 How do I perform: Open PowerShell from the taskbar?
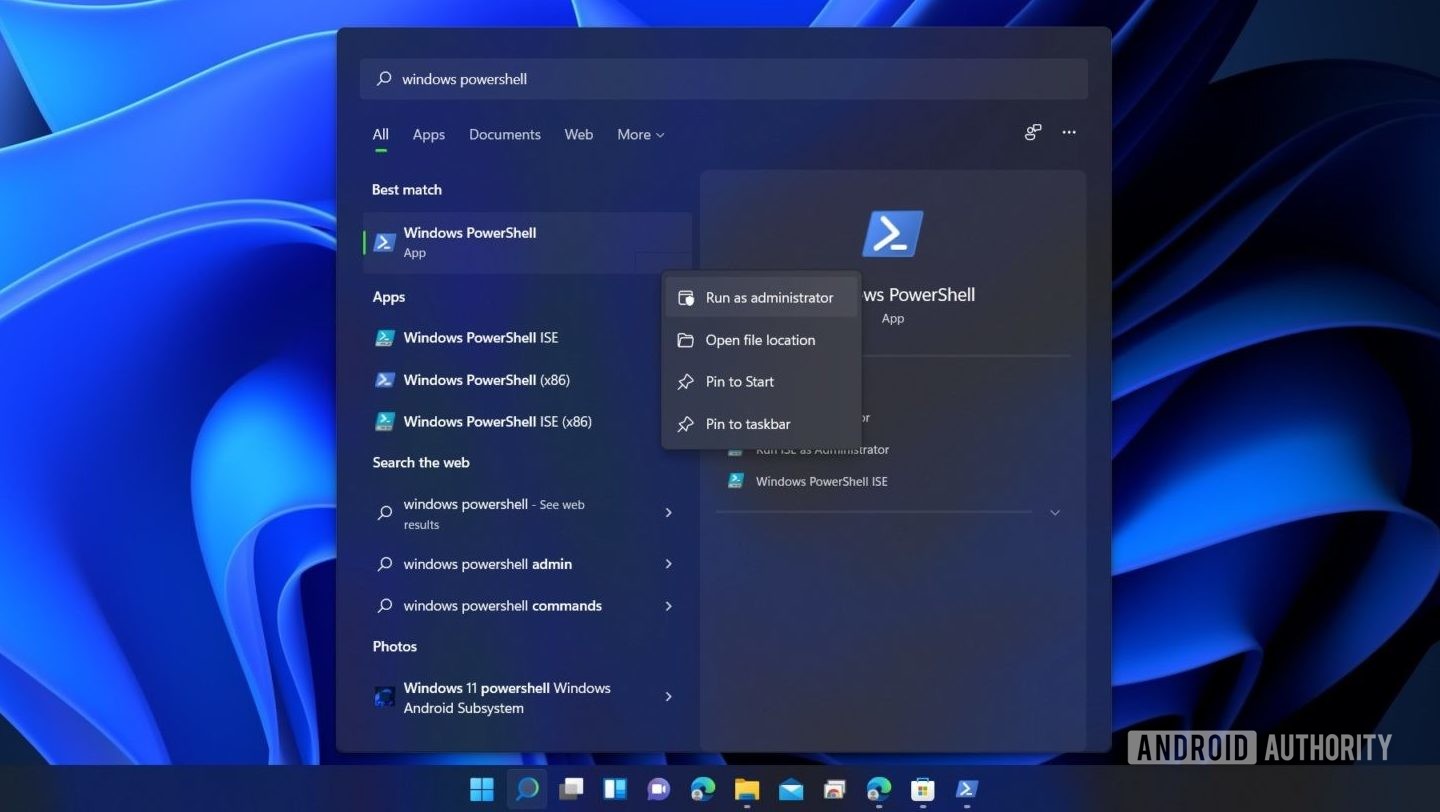pos(966,789)
